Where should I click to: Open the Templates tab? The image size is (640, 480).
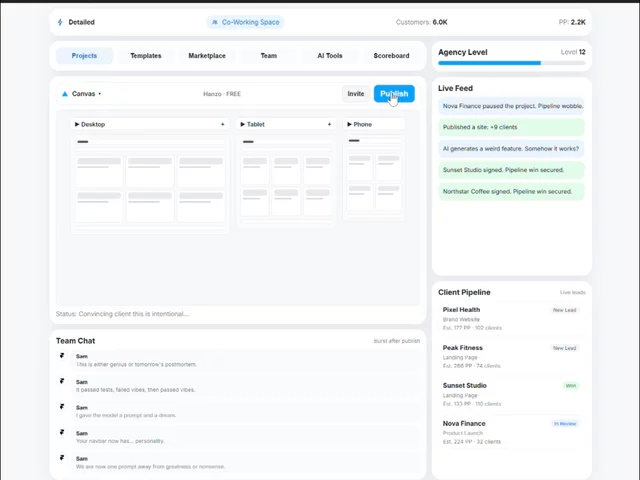[x=146, y=56]
